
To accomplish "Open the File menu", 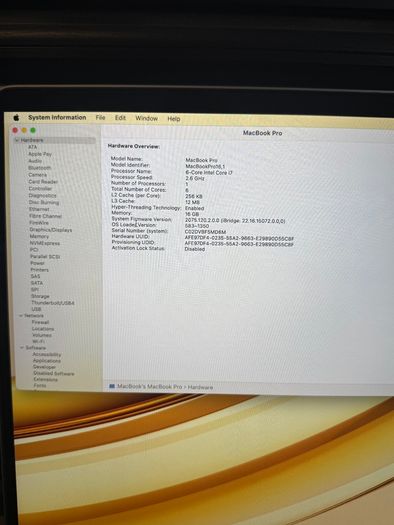I will point(100,118).
